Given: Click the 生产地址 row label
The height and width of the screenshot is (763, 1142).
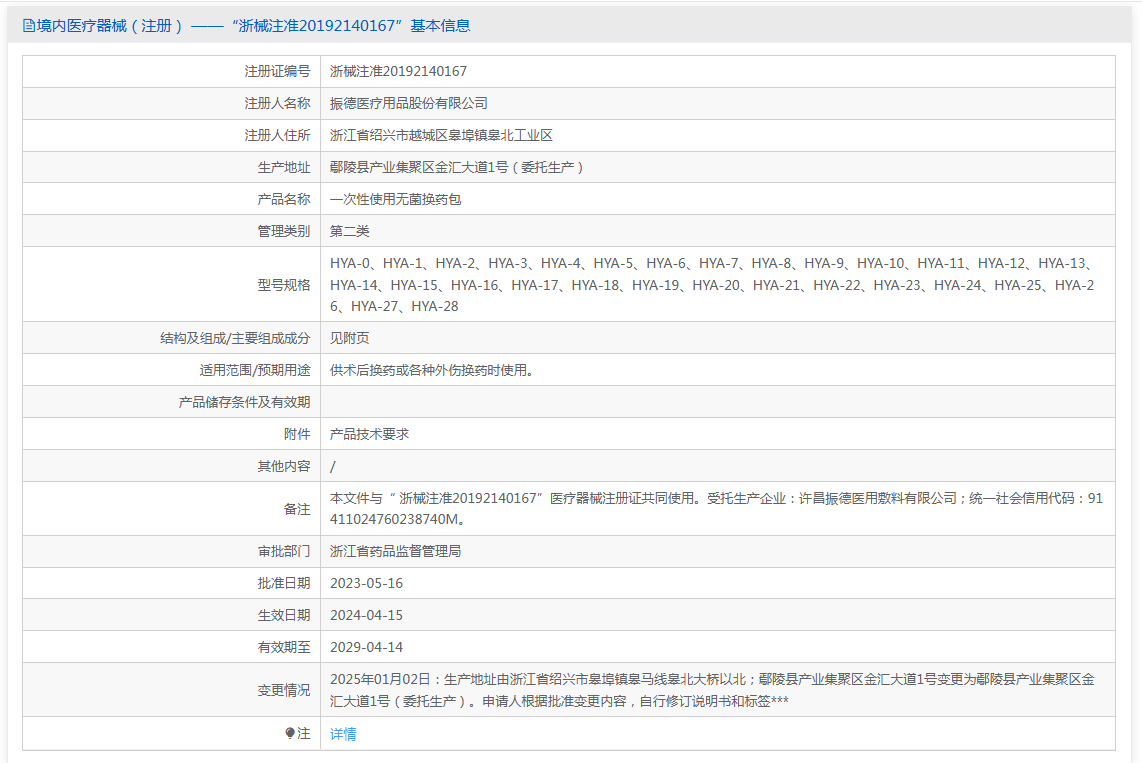Looking at the screenshot, I should (284, 167).
